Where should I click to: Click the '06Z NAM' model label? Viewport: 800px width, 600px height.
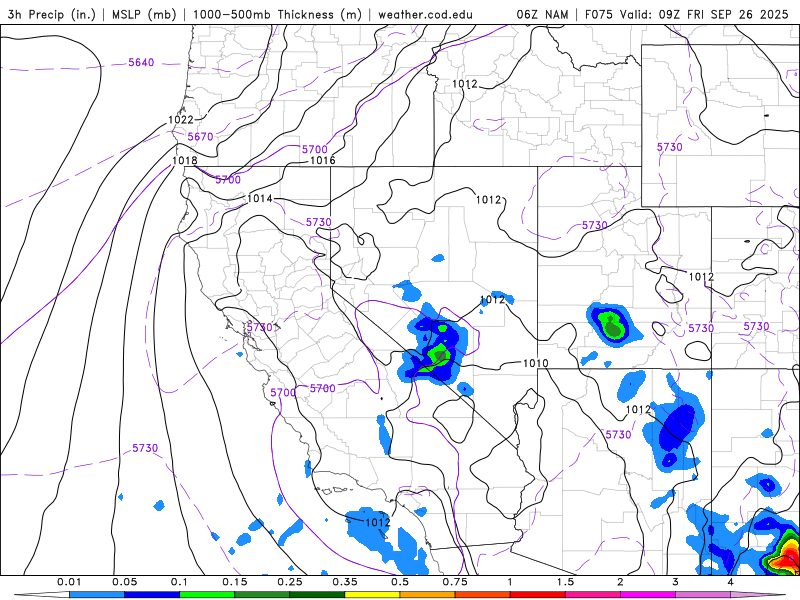click(542, 14)
